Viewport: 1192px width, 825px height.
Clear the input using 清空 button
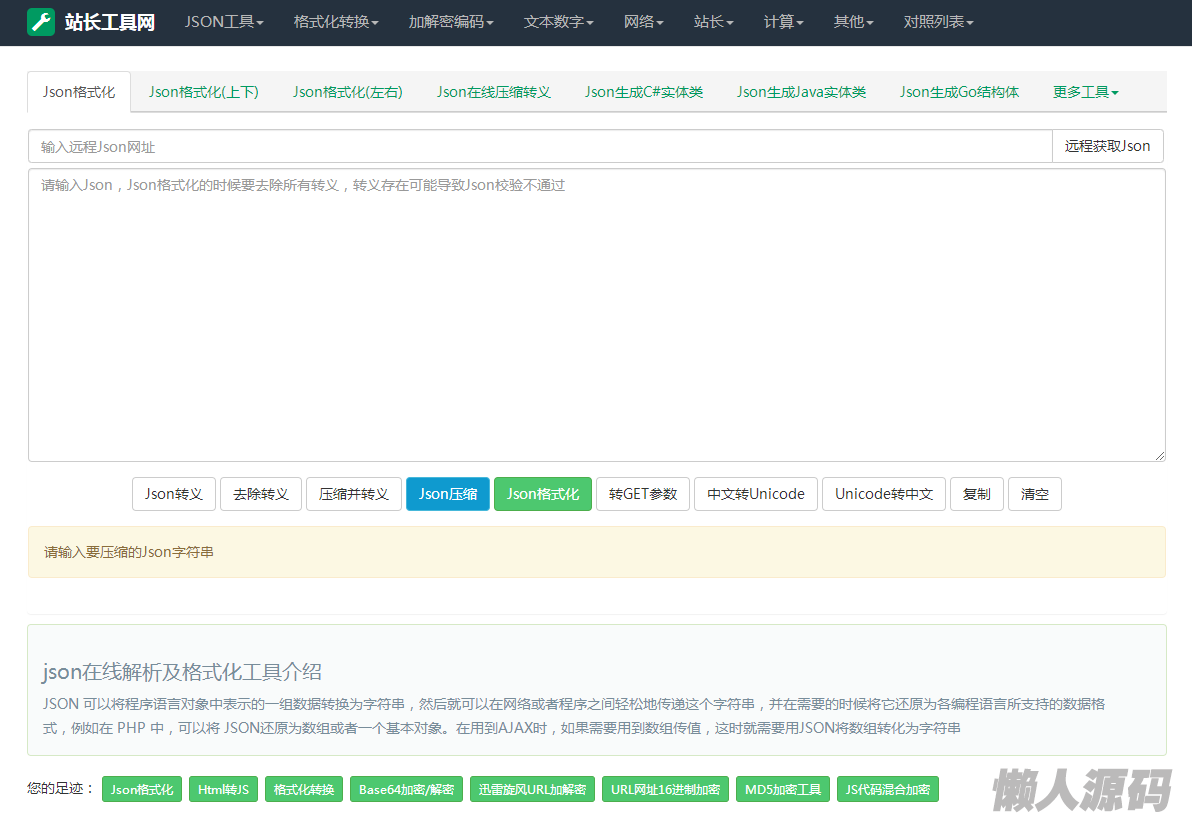click(x=1034, y=494)
